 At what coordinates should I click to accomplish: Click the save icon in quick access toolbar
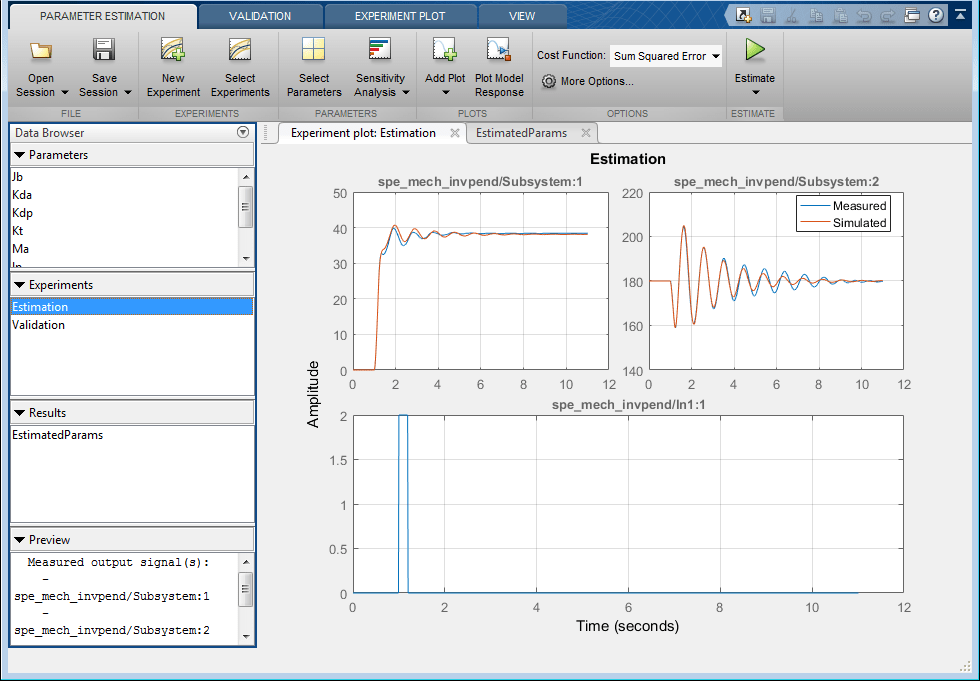[x=768, y=16]
